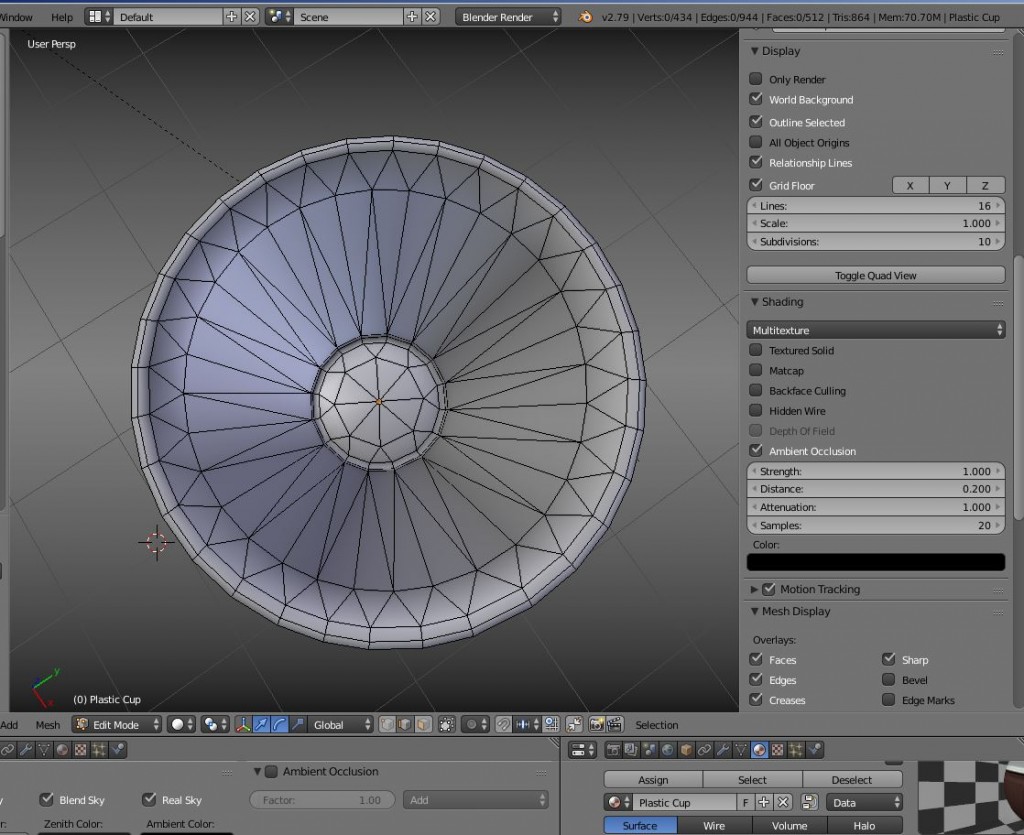The width and height of the screenshot is (1024, 835).
Task: Select the Physics properties icon
Action: pyautogui.click(x=813, y=749)
